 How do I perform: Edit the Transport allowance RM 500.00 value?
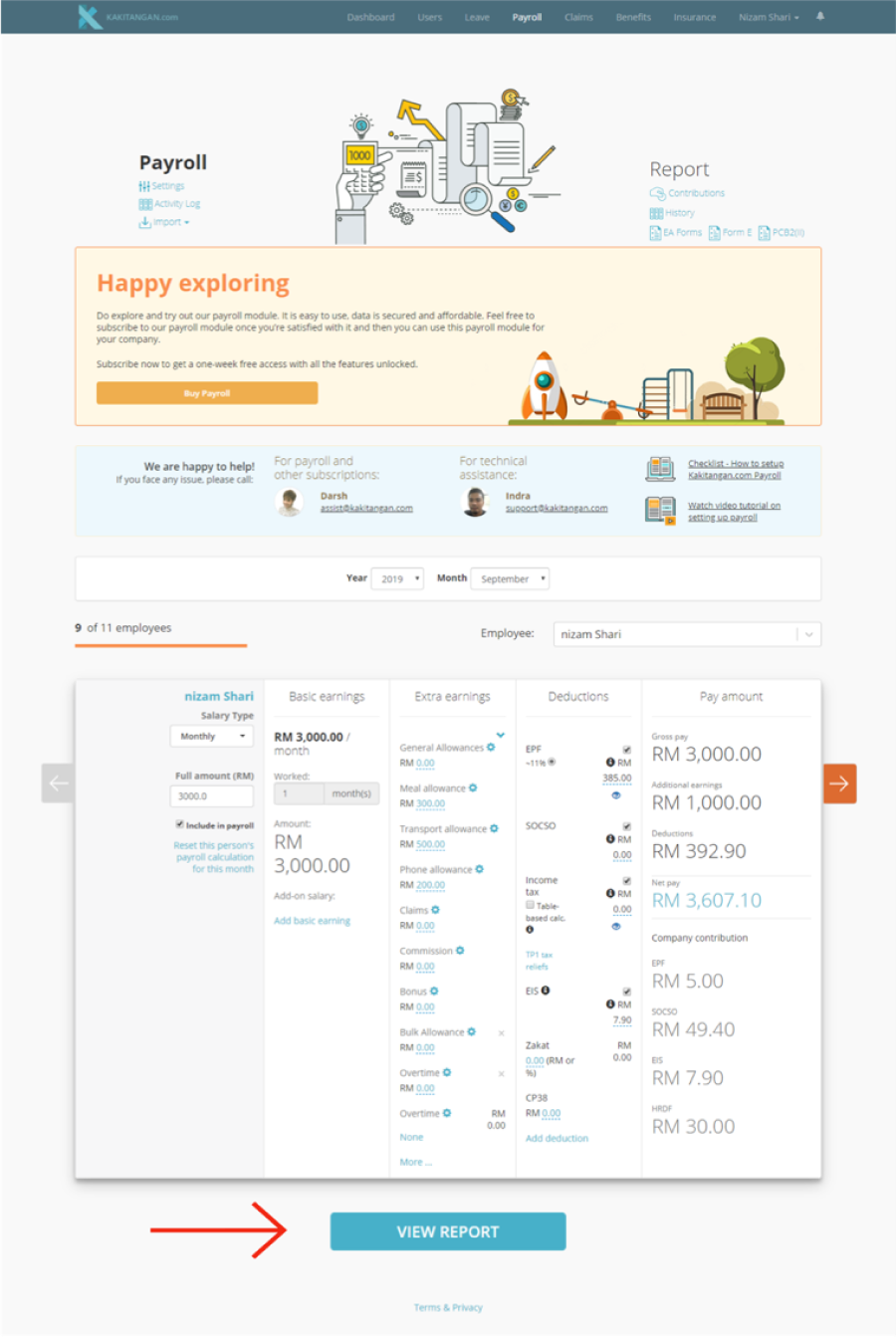click(430, 844)
